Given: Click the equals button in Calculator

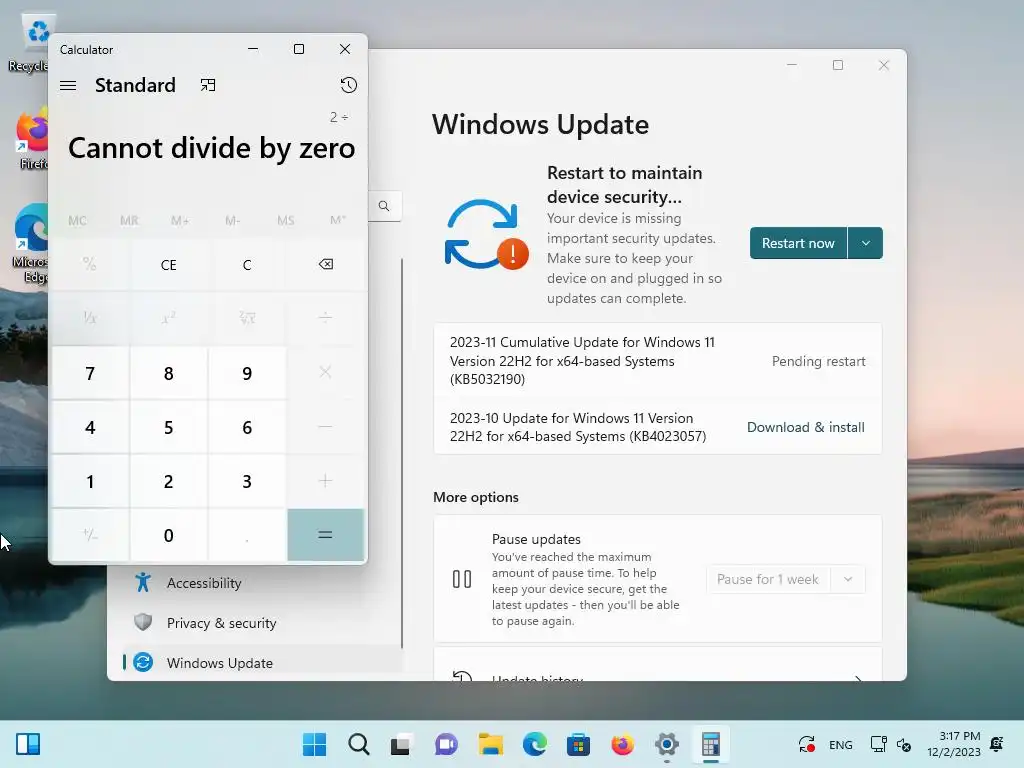Looking at the screenshot, I should 325,535.
